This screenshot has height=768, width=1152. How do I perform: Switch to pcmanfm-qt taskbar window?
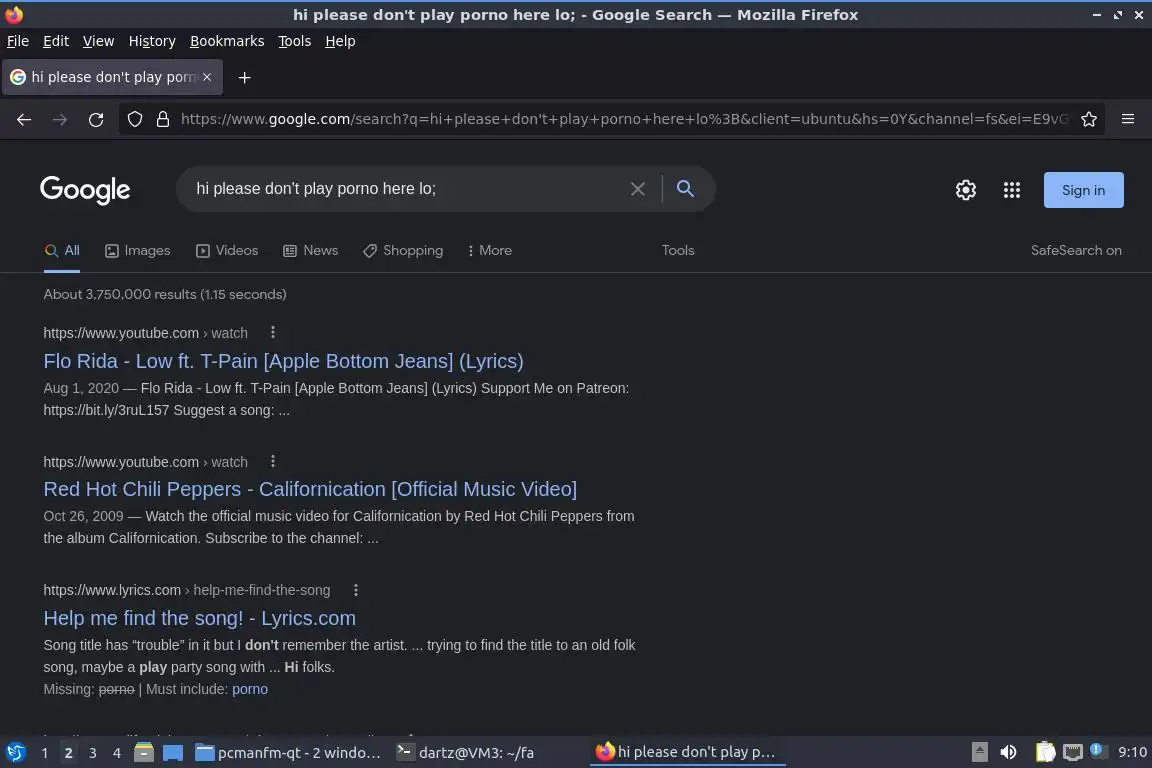(288, 753)
